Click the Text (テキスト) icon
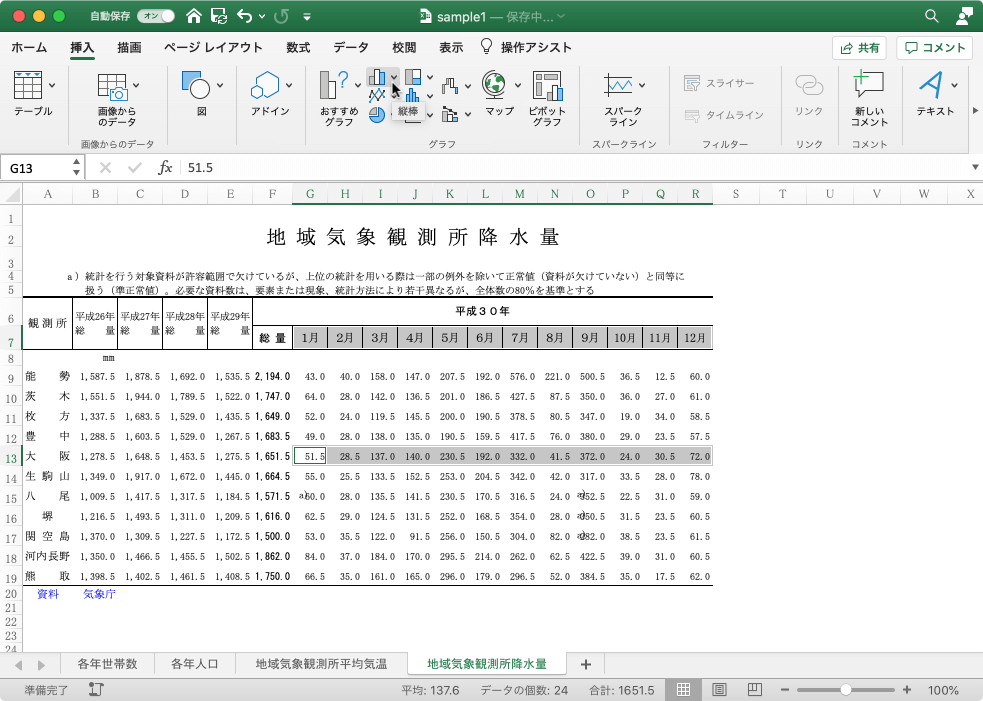 pyautogui.click(x=931, y=85)
